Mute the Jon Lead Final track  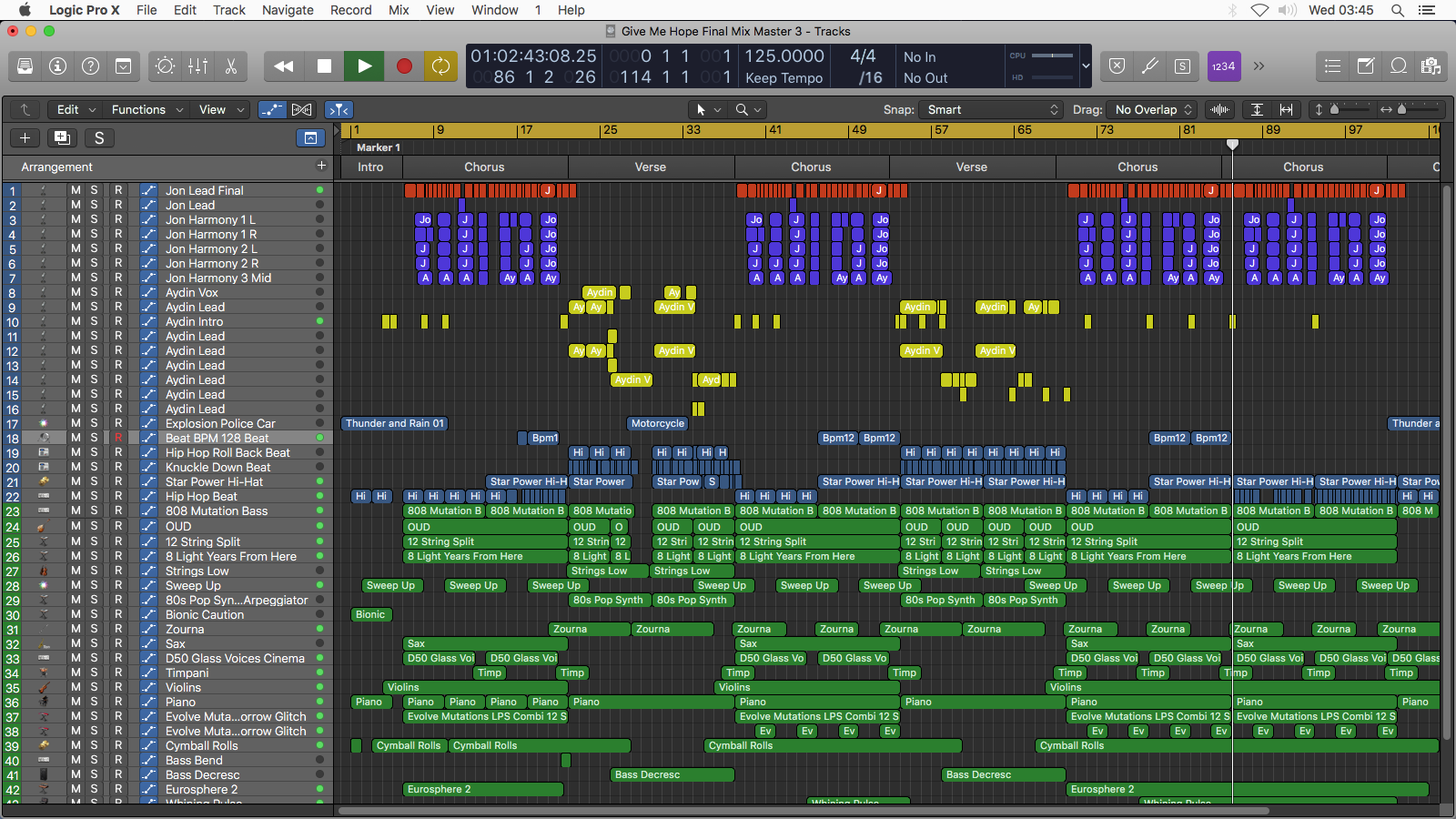tap(76, 190)
